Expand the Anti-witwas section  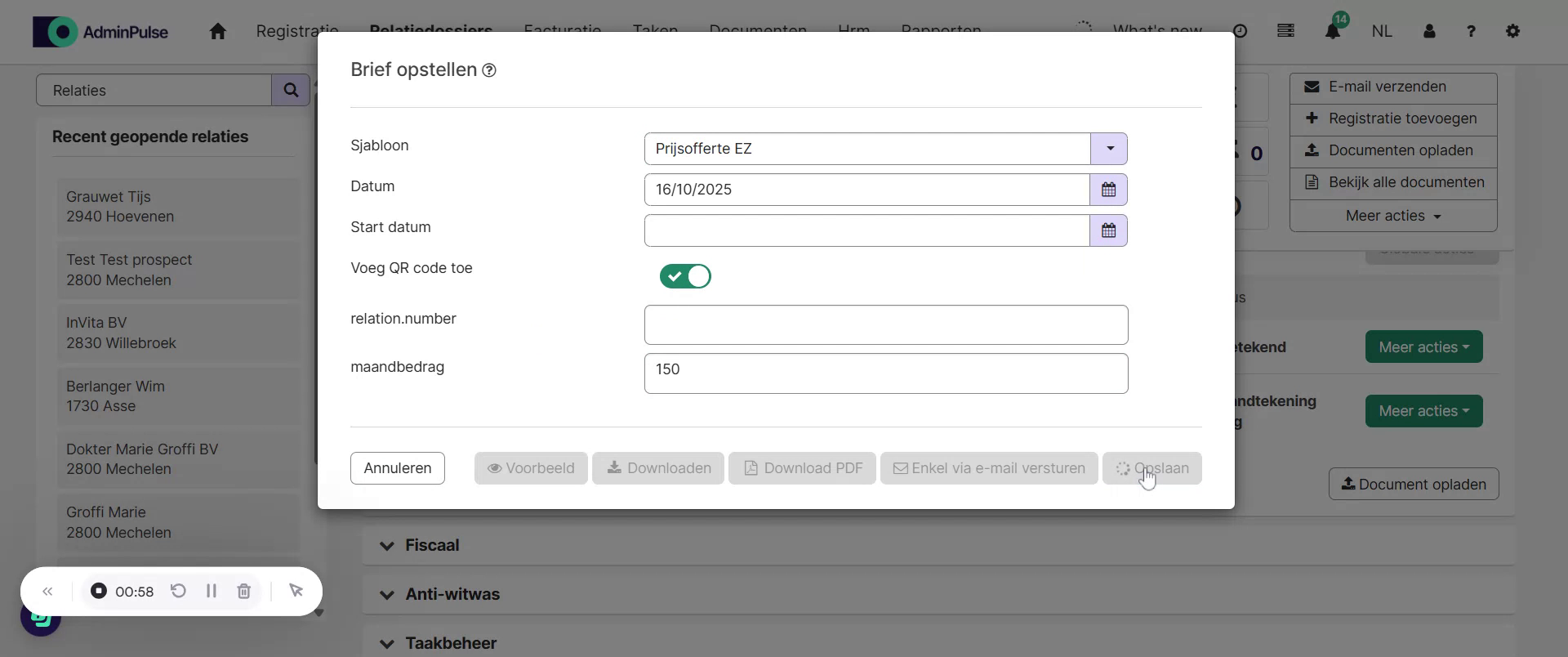point(938,594)
